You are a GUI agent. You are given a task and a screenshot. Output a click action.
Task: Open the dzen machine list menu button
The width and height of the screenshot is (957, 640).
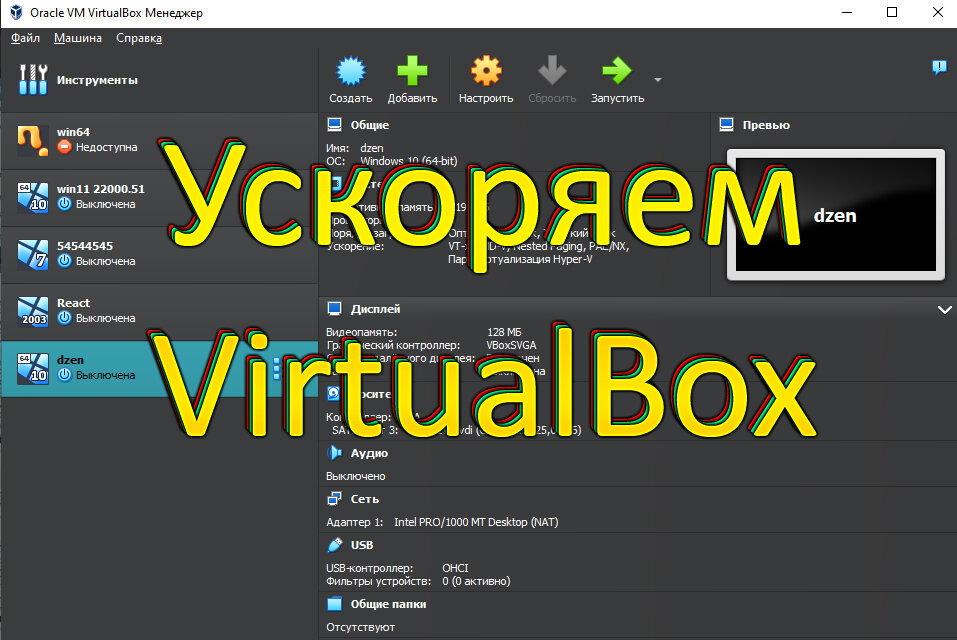[276, 369]
